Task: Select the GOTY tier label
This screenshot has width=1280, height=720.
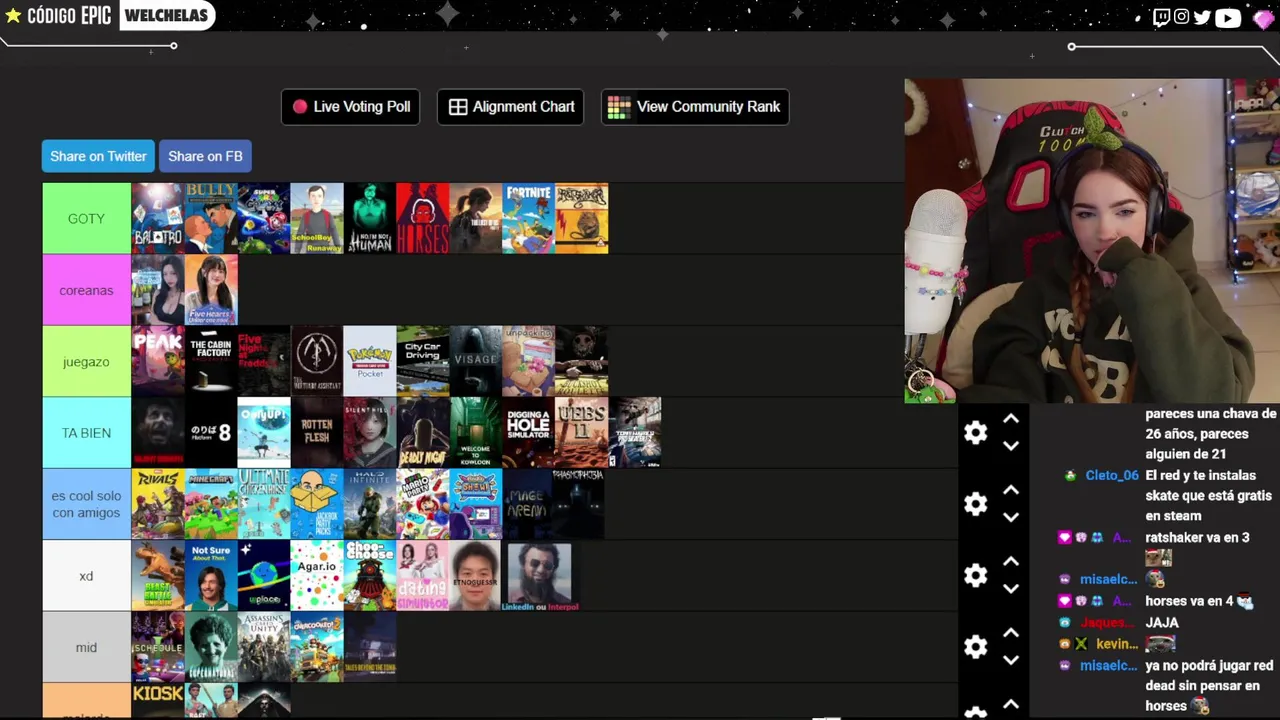Action: click(86, 218)
